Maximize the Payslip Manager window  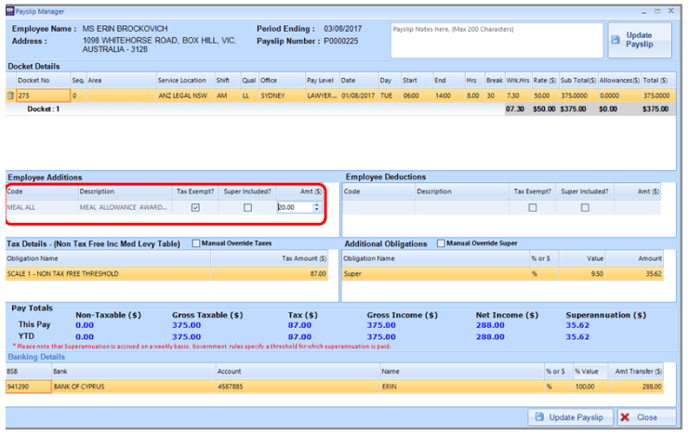coord(657,11)
